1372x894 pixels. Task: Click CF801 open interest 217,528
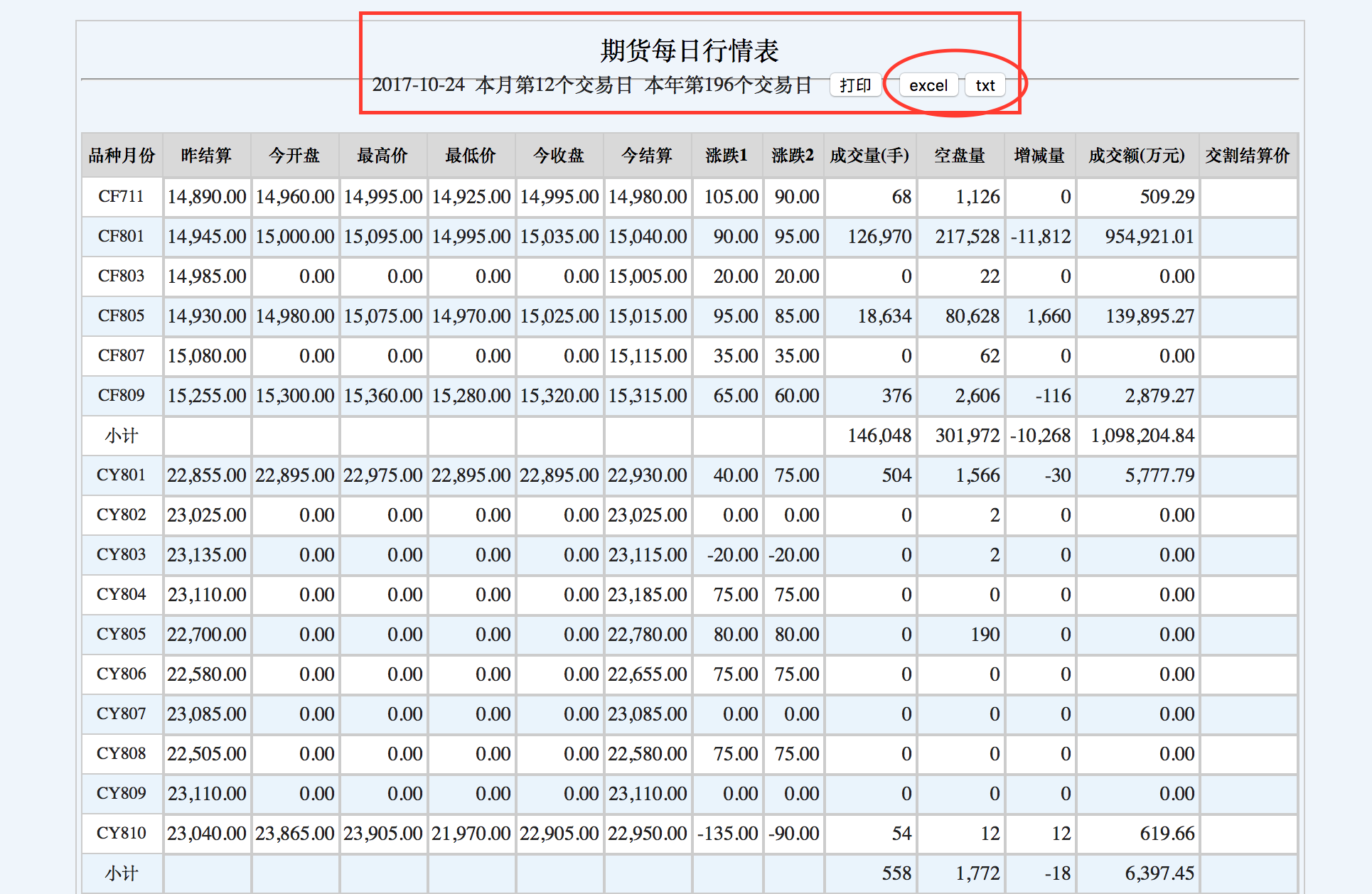pos(968,236)
